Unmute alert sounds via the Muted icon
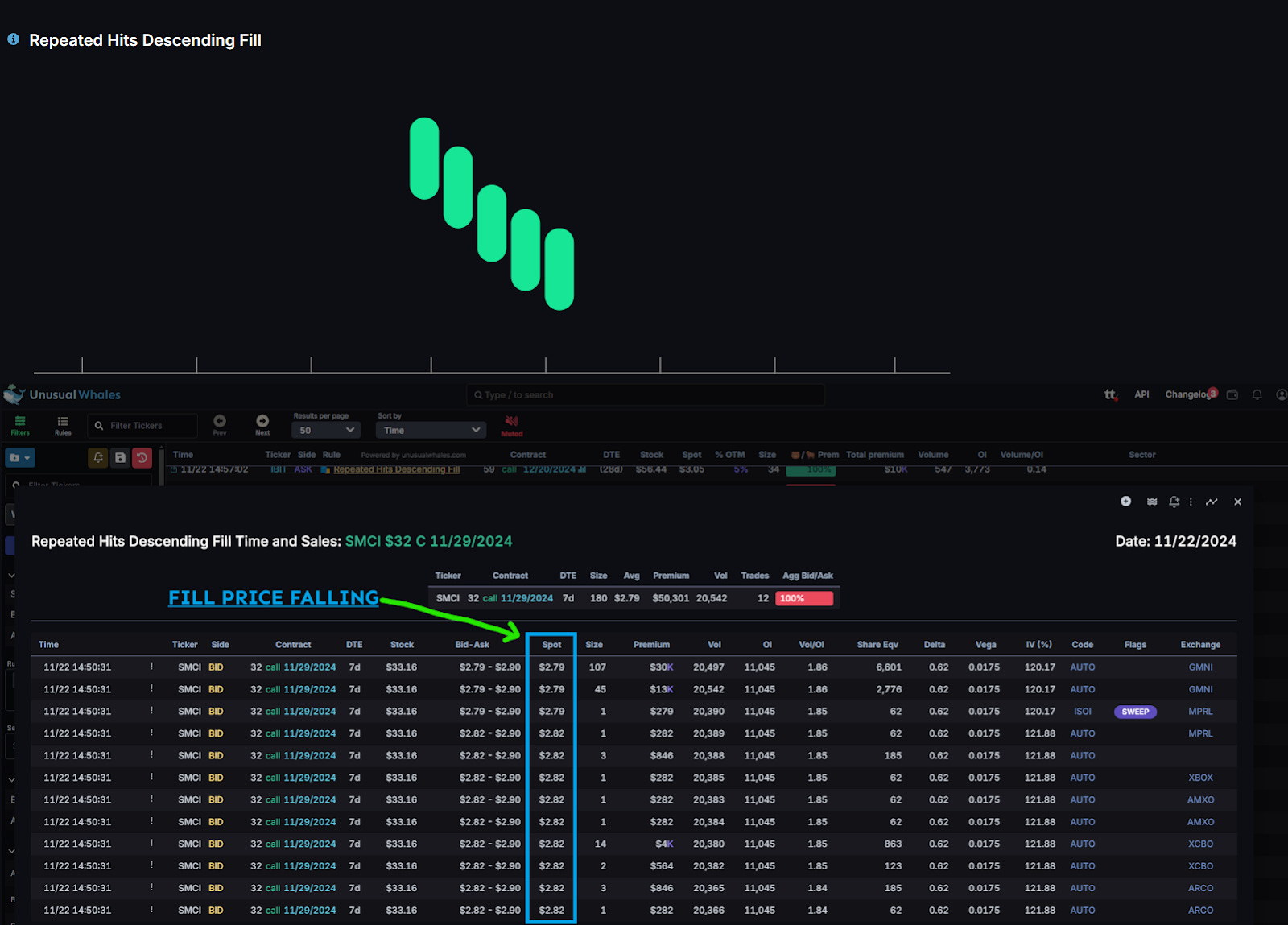1288x925 pixels. coord(511,424)
